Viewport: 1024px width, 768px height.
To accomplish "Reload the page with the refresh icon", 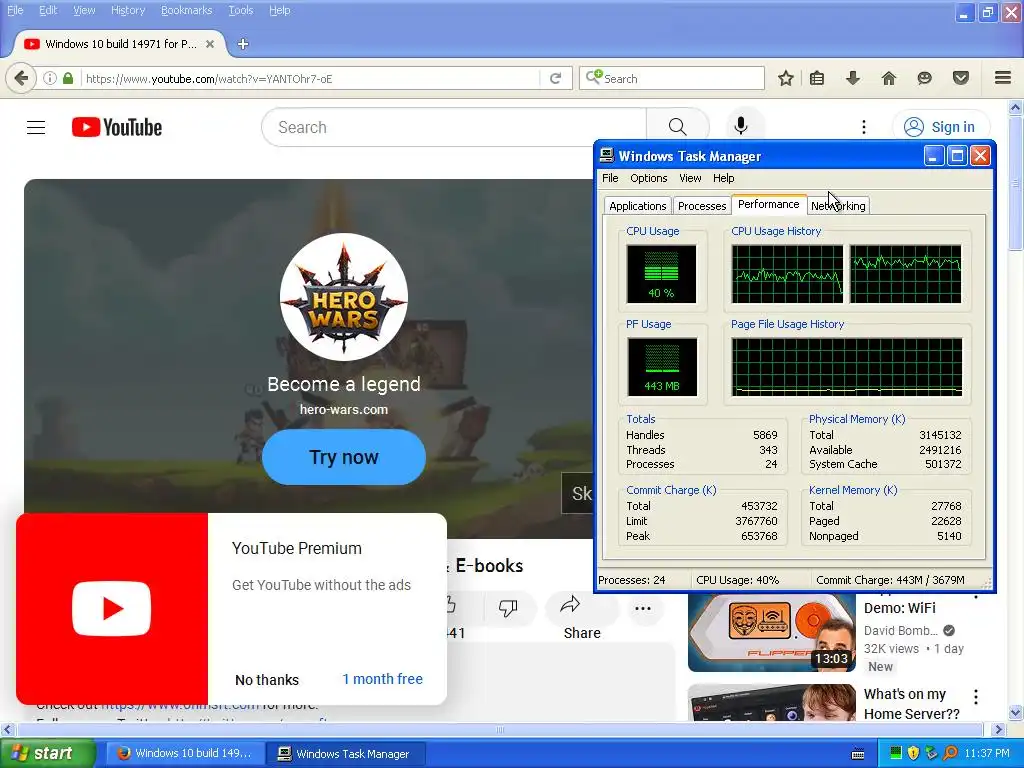I will [556, 78].
